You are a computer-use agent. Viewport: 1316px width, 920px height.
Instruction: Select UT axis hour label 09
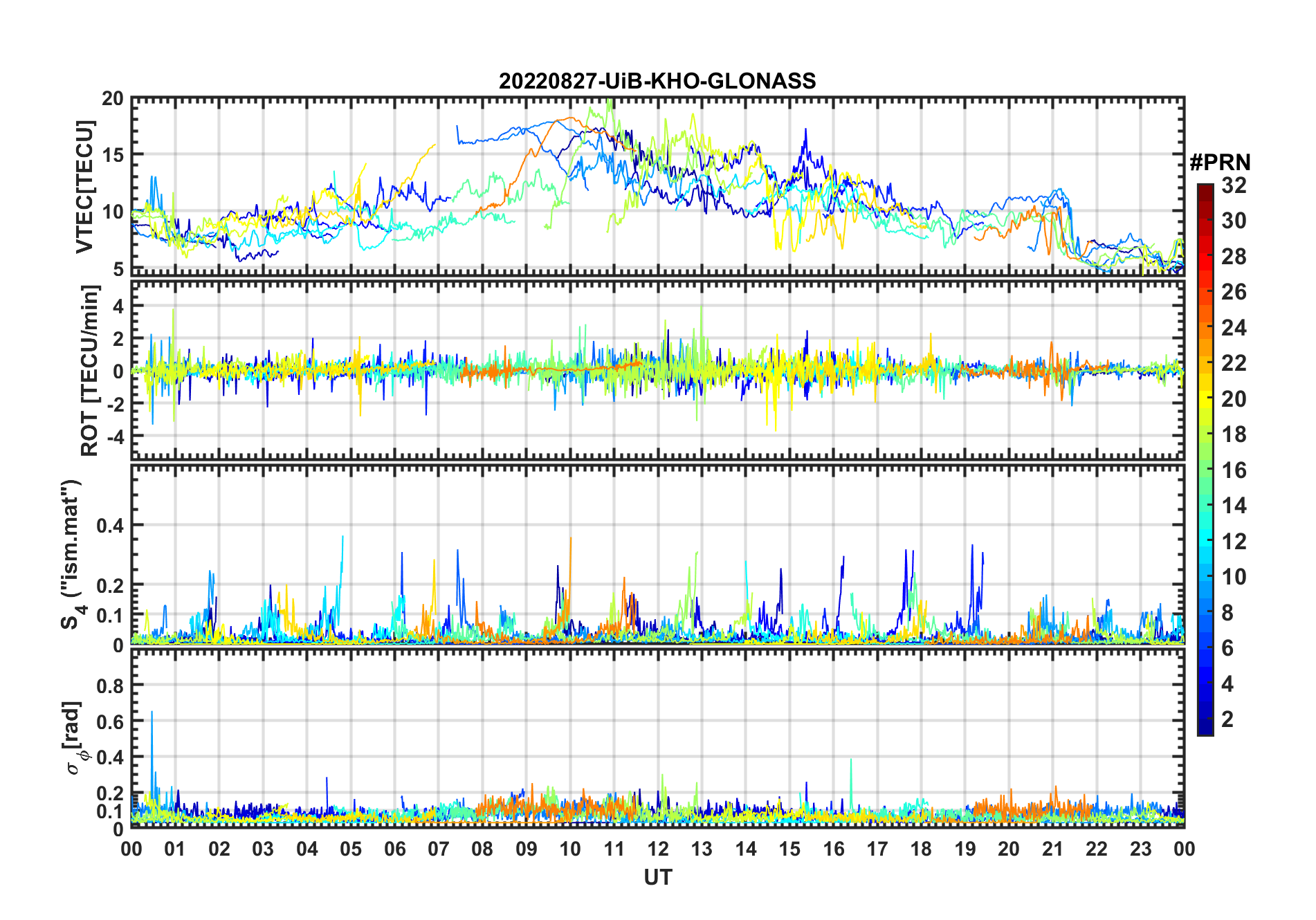pos(527,849)
